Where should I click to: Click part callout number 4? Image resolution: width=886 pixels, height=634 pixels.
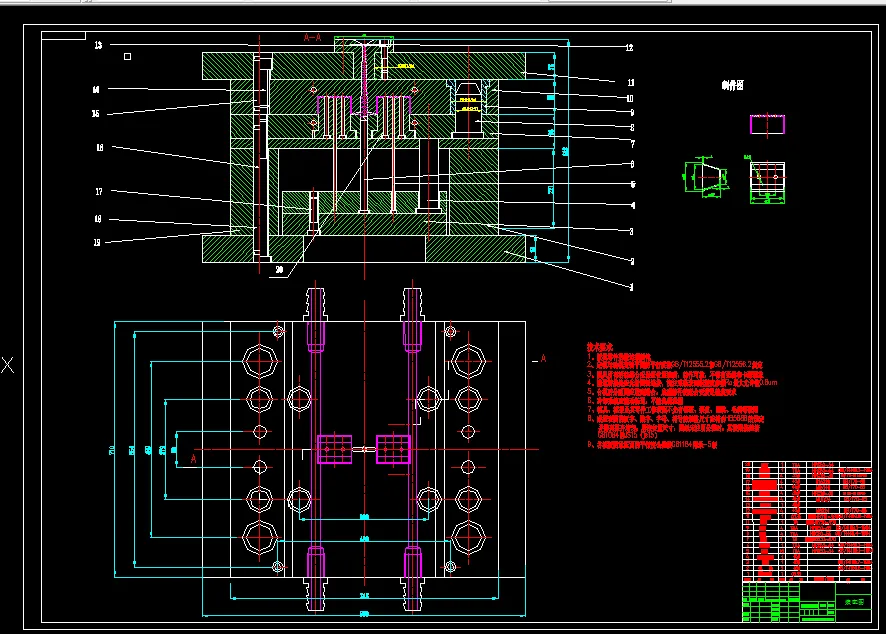coord(632,206)
